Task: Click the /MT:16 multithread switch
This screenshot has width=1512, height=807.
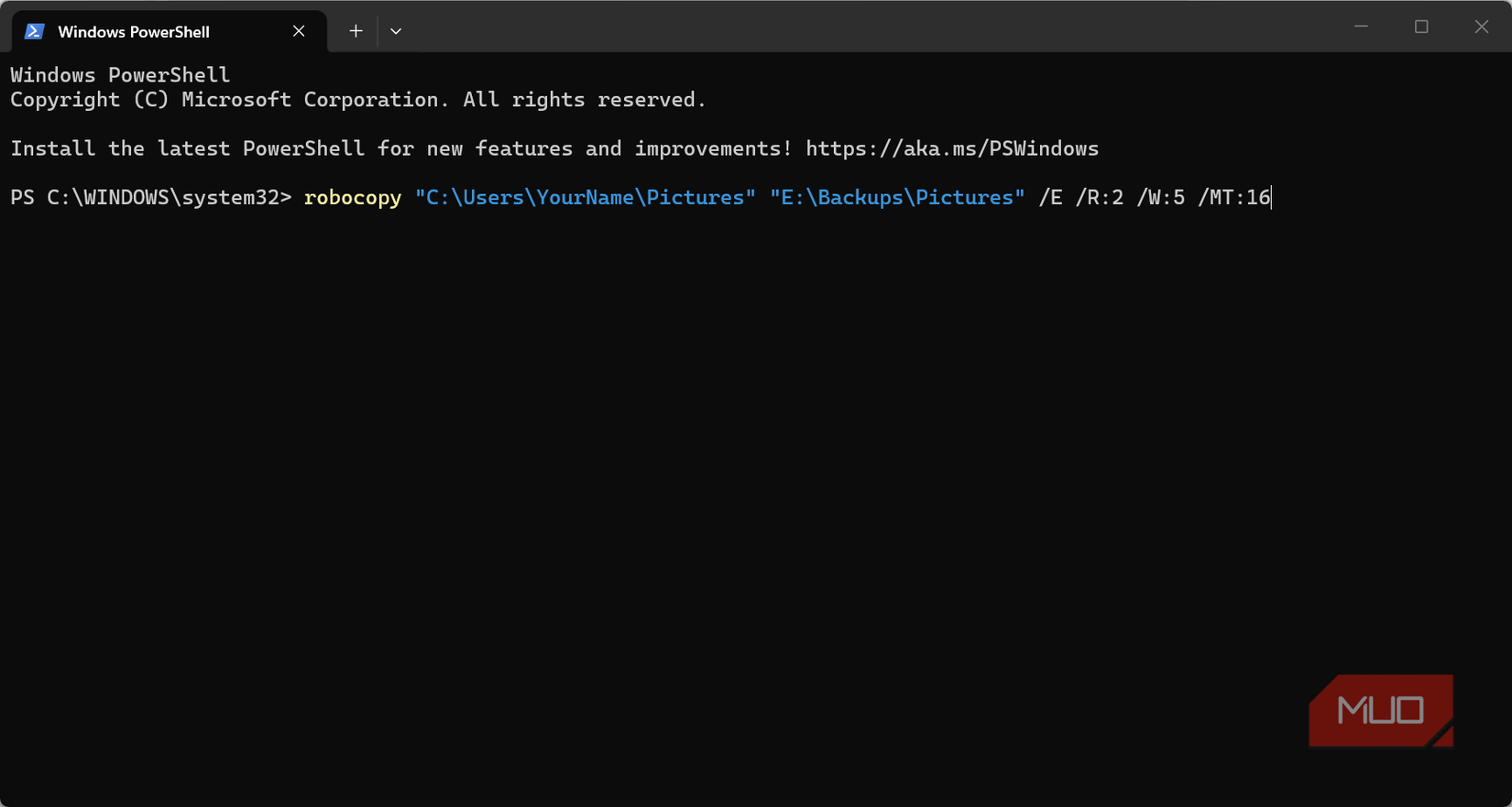Action: click(1234, 198)
